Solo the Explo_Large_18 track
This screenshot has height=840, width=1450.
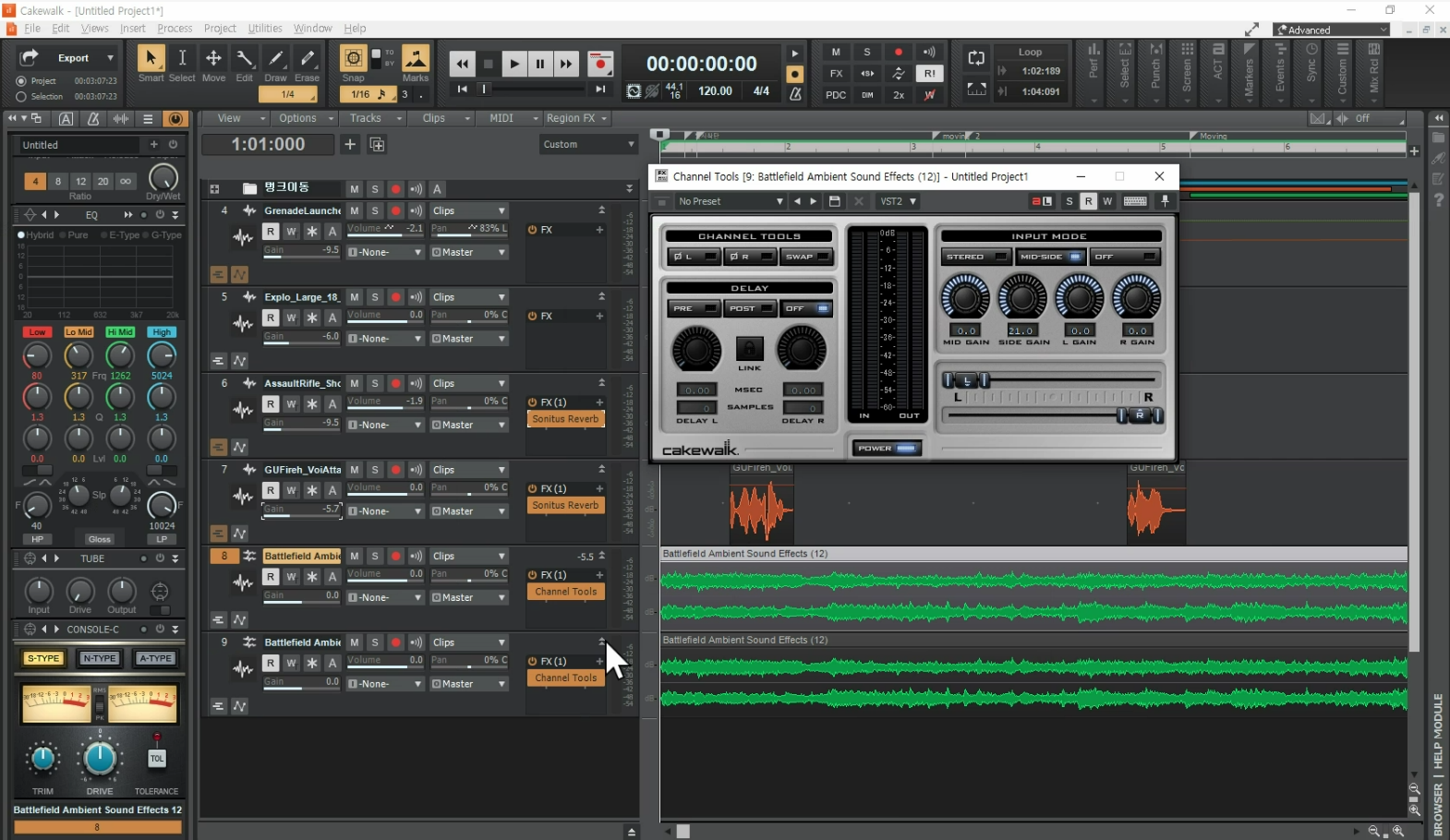(x=375, y=297)
